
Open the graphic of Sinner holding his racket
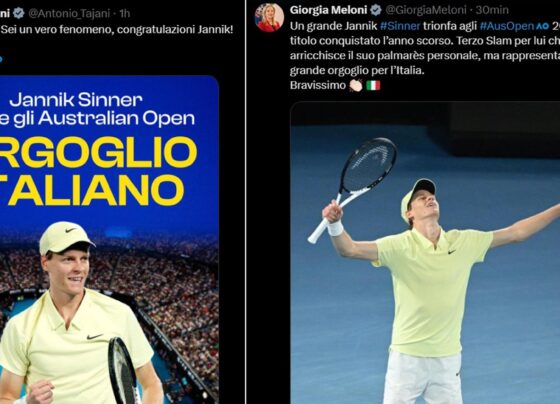pyautogui.click(x=109, y=240)
